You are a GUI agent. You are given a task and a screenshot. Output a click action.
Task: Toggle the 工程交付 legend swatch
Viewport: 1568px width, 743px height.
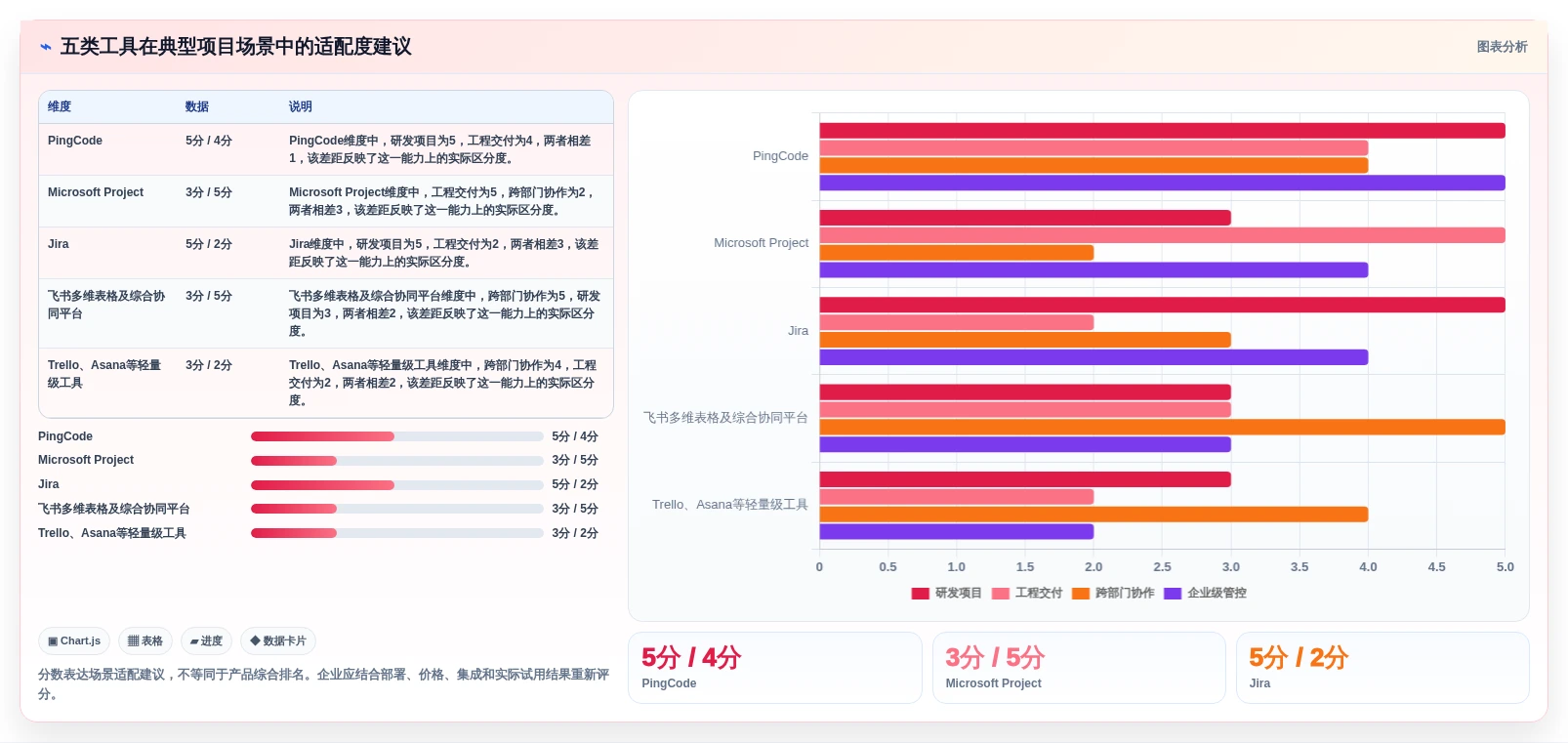point(1000,594)
